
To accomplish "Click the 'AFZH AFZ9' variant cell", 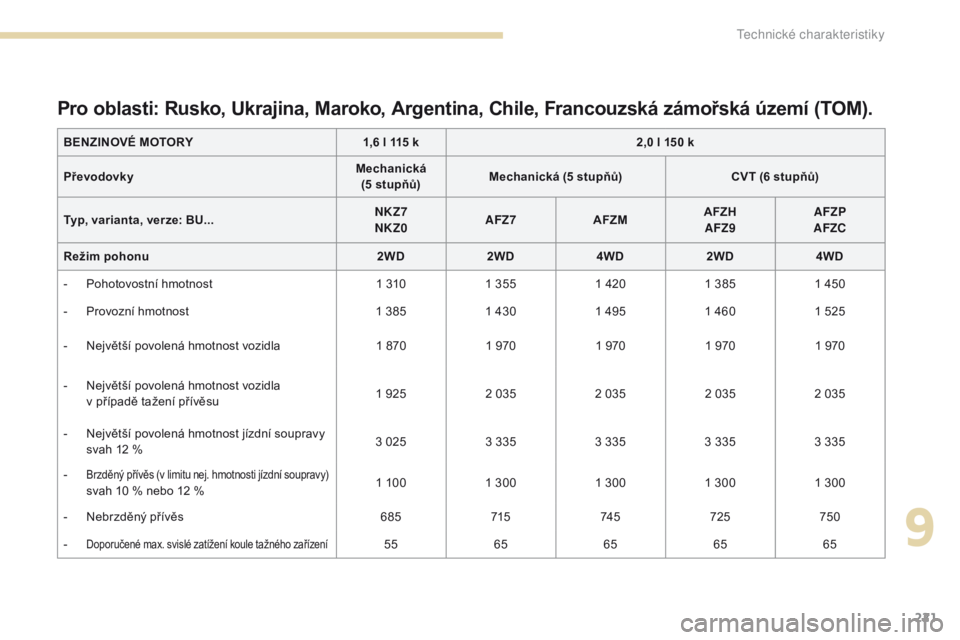I will pyautogui.click(x=720, y=220).
